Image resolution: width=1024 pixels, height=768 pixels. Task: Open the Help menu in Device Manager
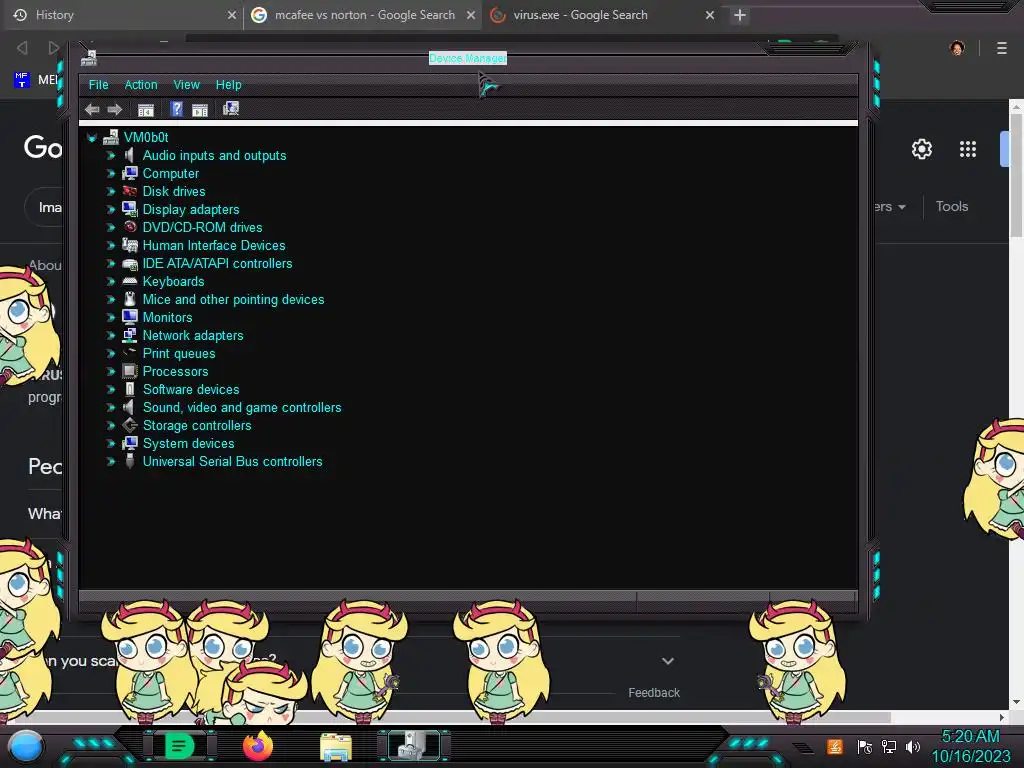[229, 85]
